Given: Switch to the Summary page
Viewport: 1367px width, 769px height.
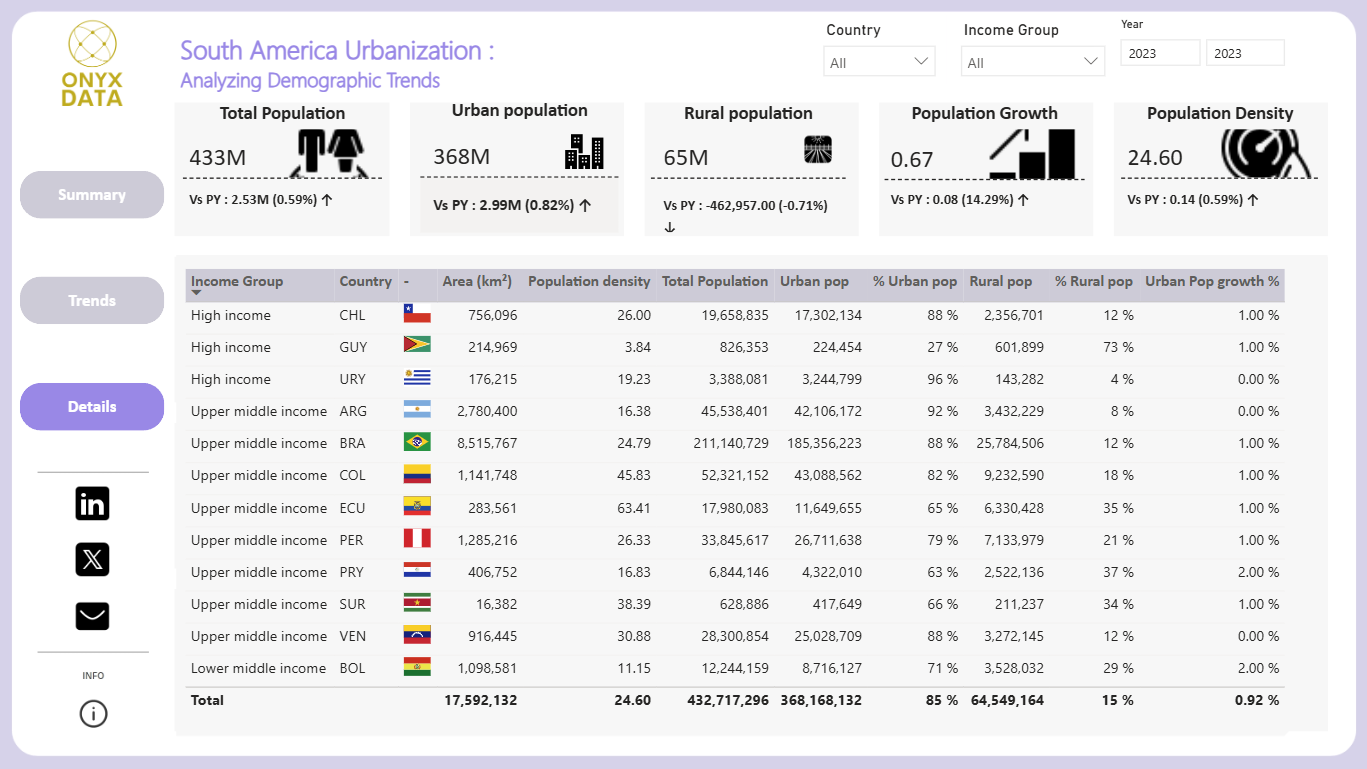Looking at the screenshot, I should tap(92, 195).
